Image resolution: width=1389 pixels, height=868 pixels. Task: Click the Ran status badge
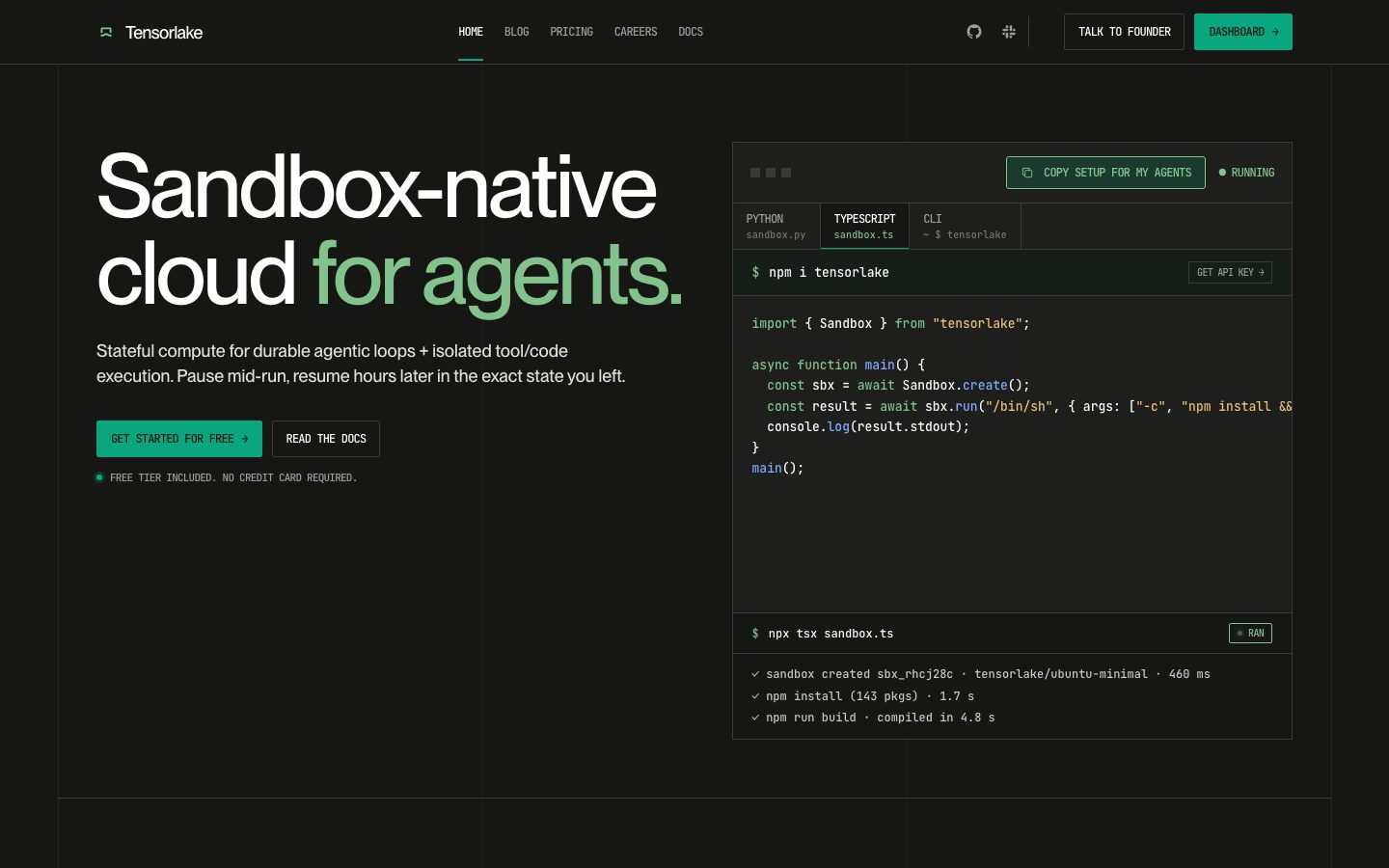click(1250, 634)
